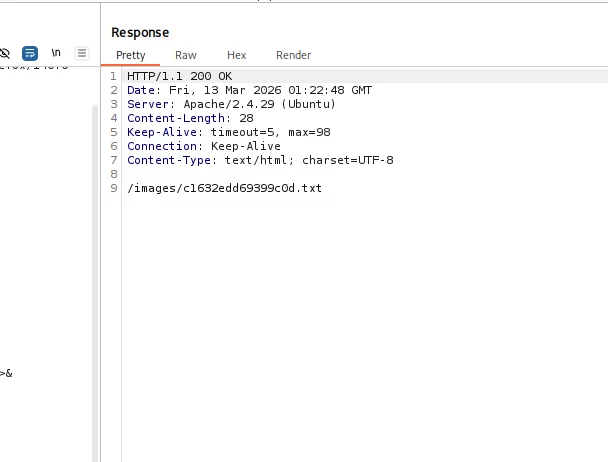Click the Server: Apache/2.4.29 line
608x462 pixels.
point(231,104)
